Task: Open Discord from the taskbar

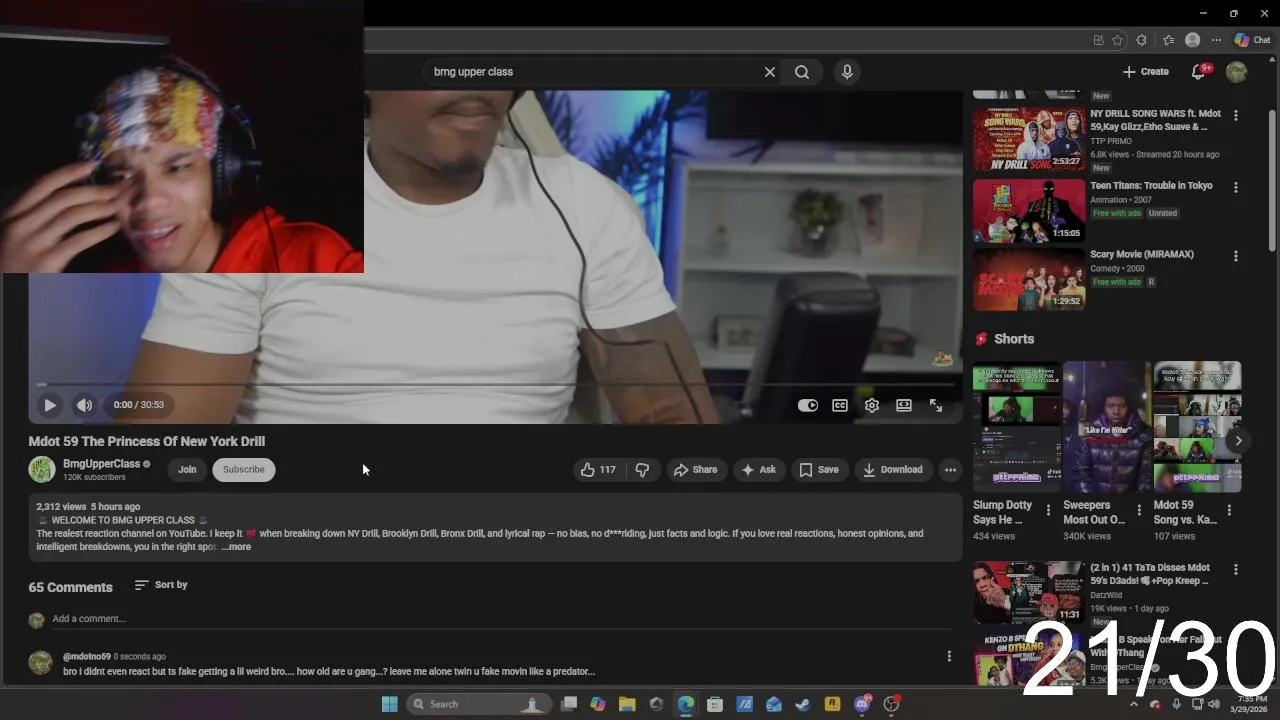Action: pyautogui.click(x=862, y=704)
